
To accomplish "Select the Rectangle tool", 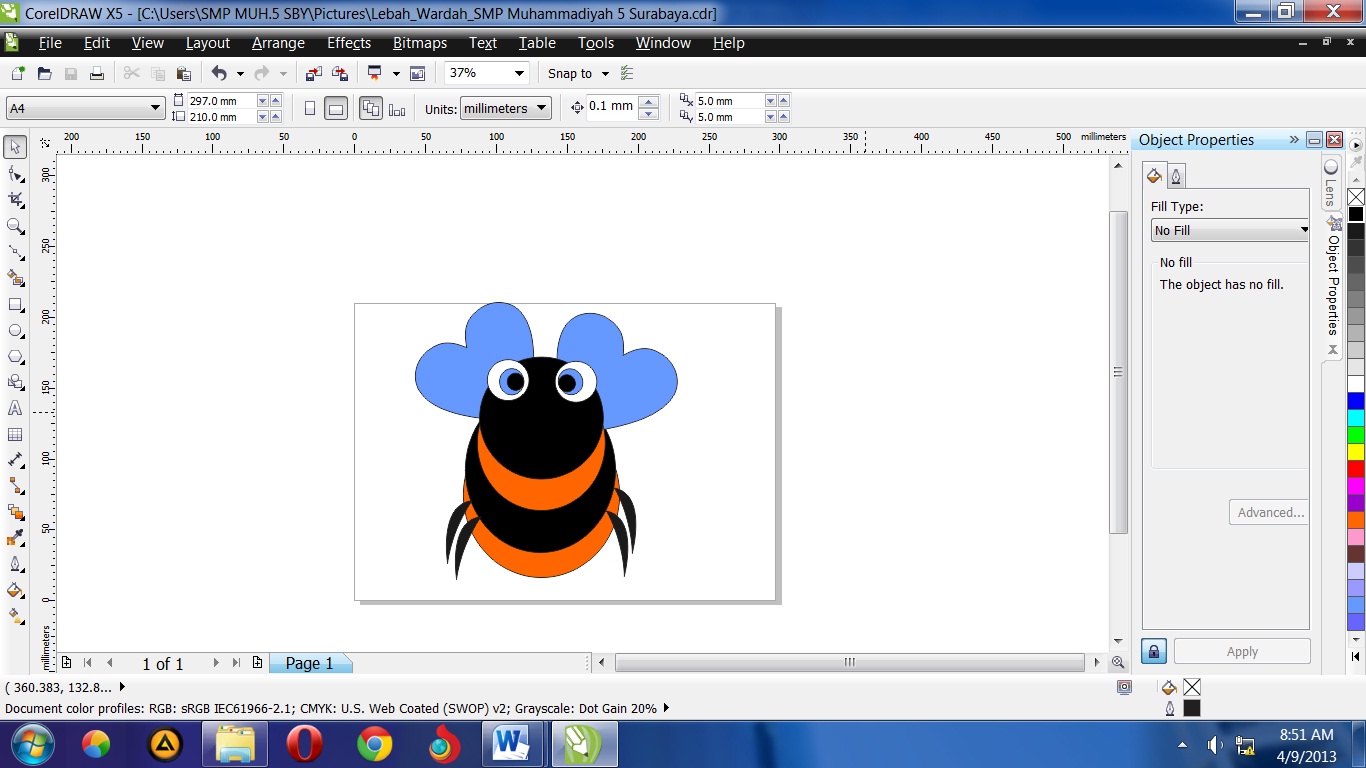I will pyautogui.click(x=15, y=304).
